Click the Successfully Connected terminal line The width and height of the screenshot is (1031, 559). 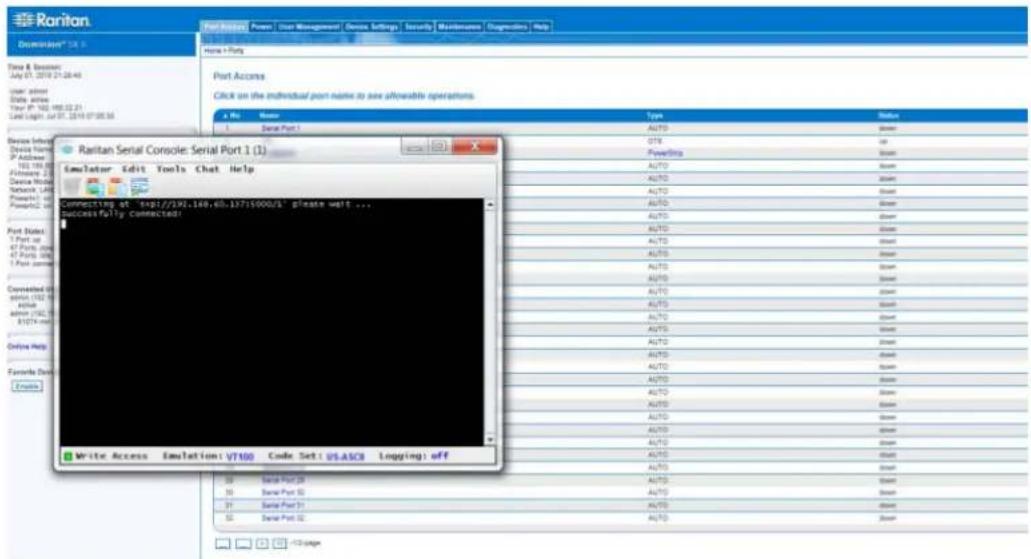(122, 214)
